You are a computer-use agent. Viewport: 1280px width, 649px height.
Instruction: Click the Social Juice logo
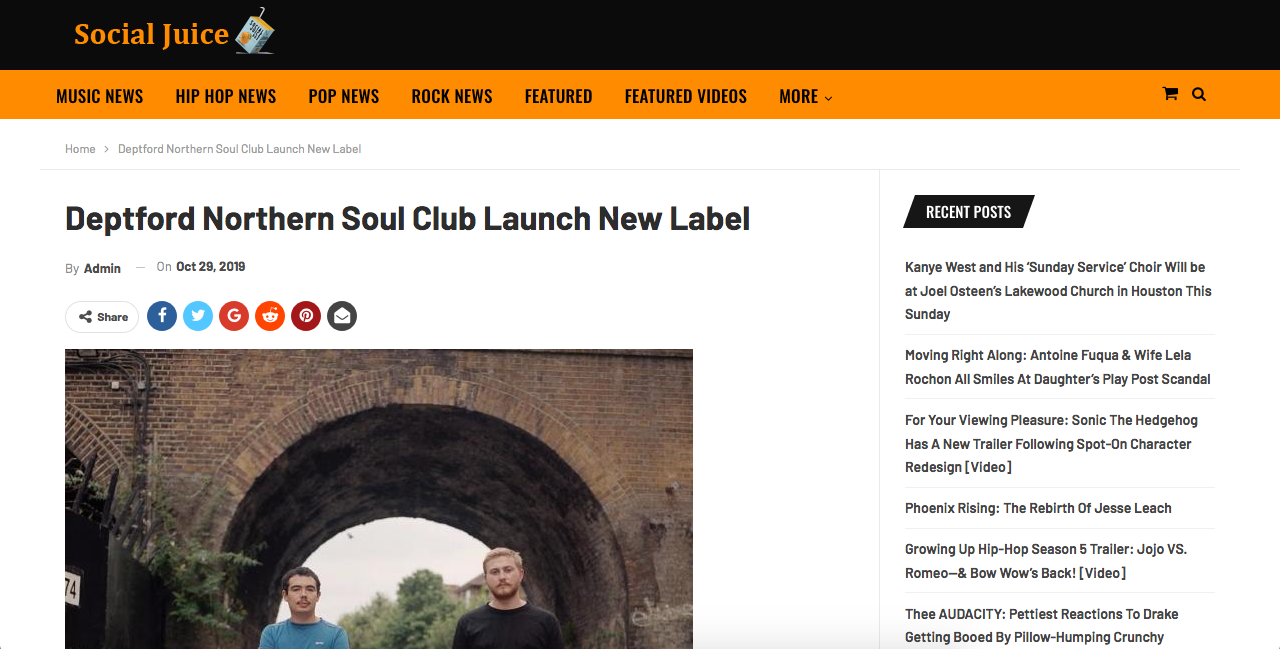pos(174,32)
